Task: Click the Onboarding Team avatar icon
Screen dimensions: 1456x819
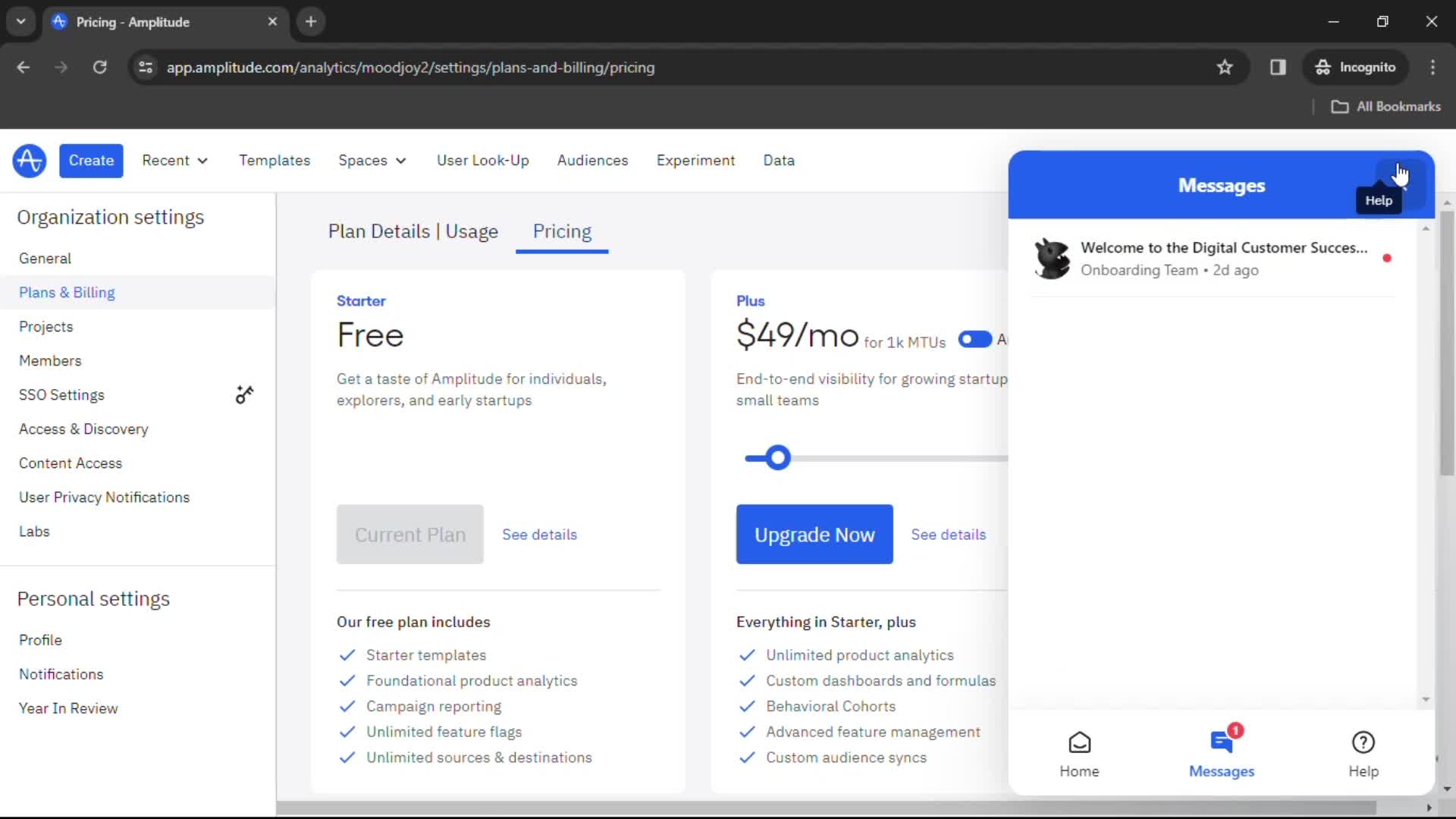Action: point(1053,259)
